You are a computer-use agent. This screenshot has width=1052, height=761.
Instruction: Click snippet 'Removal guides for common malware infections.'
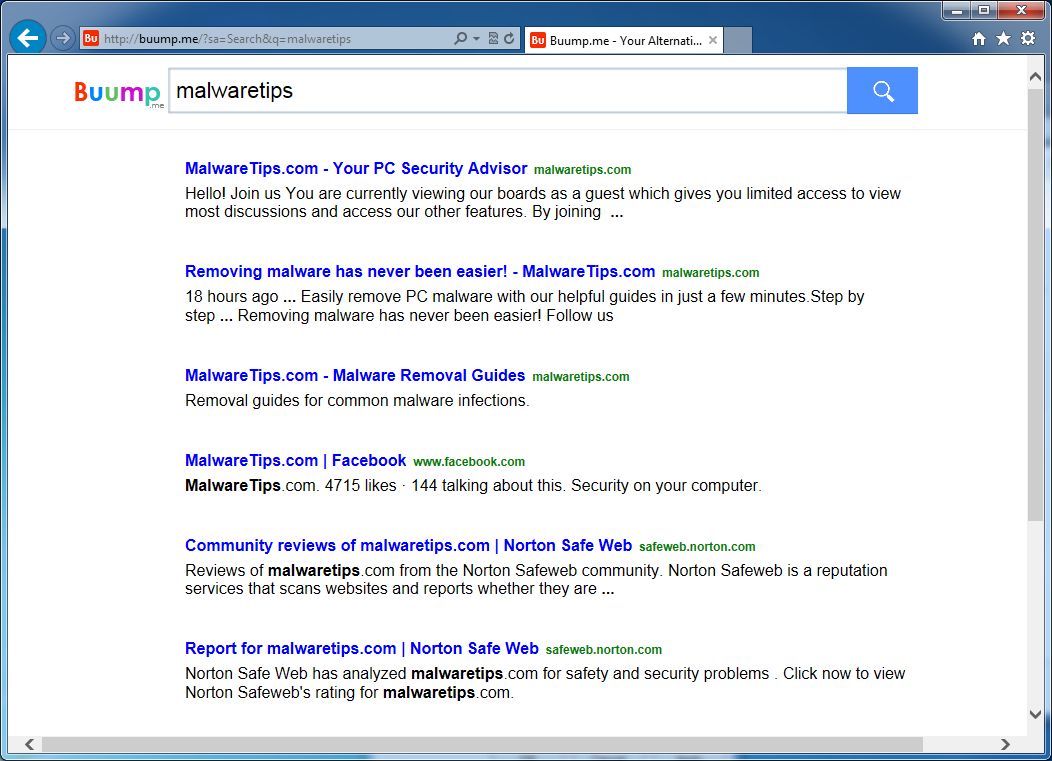pyautogui.click(x=357, y=401)
